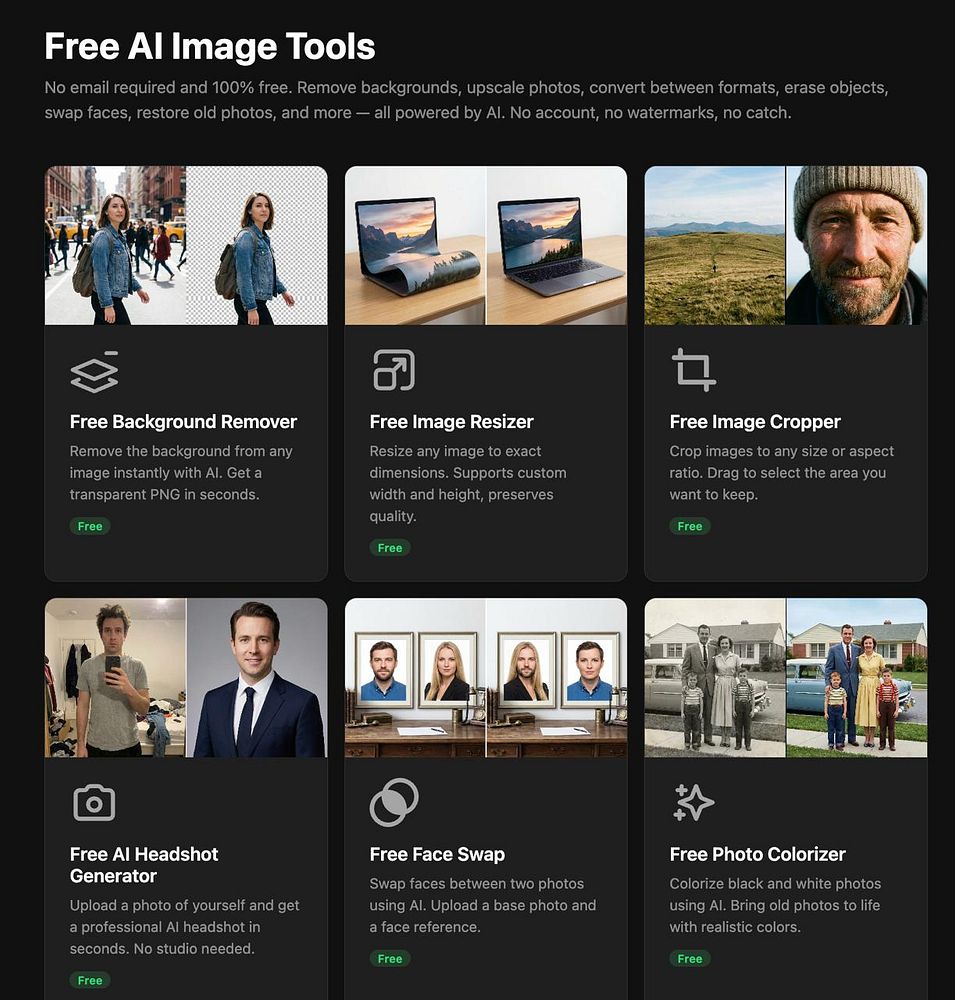Viewport: 955px width, 1000px height.
Task: Click the camera icon for AI Headshot Generator
Action: coord(94,802)
